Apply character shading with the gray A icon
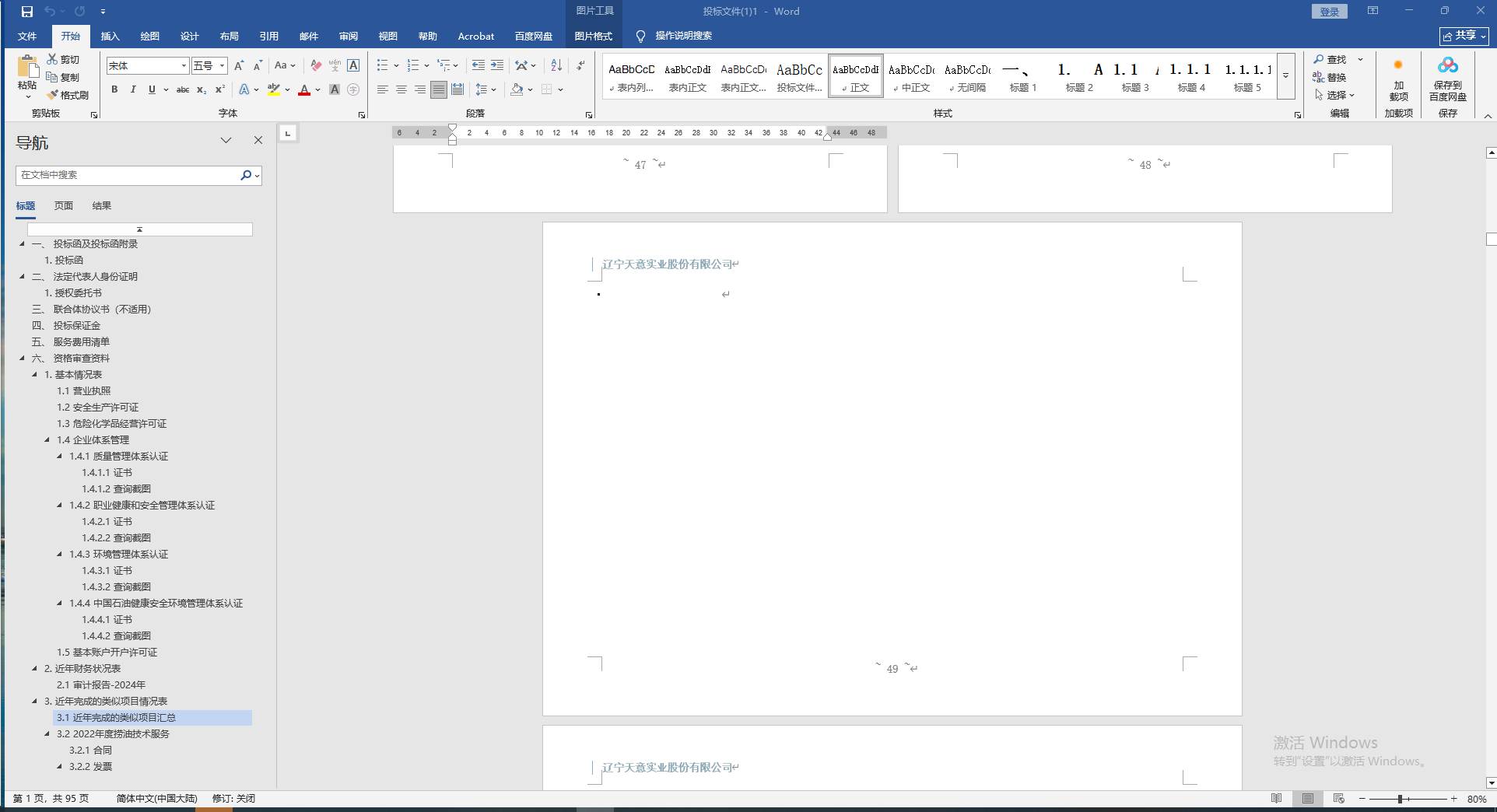 tap(335, 89)
